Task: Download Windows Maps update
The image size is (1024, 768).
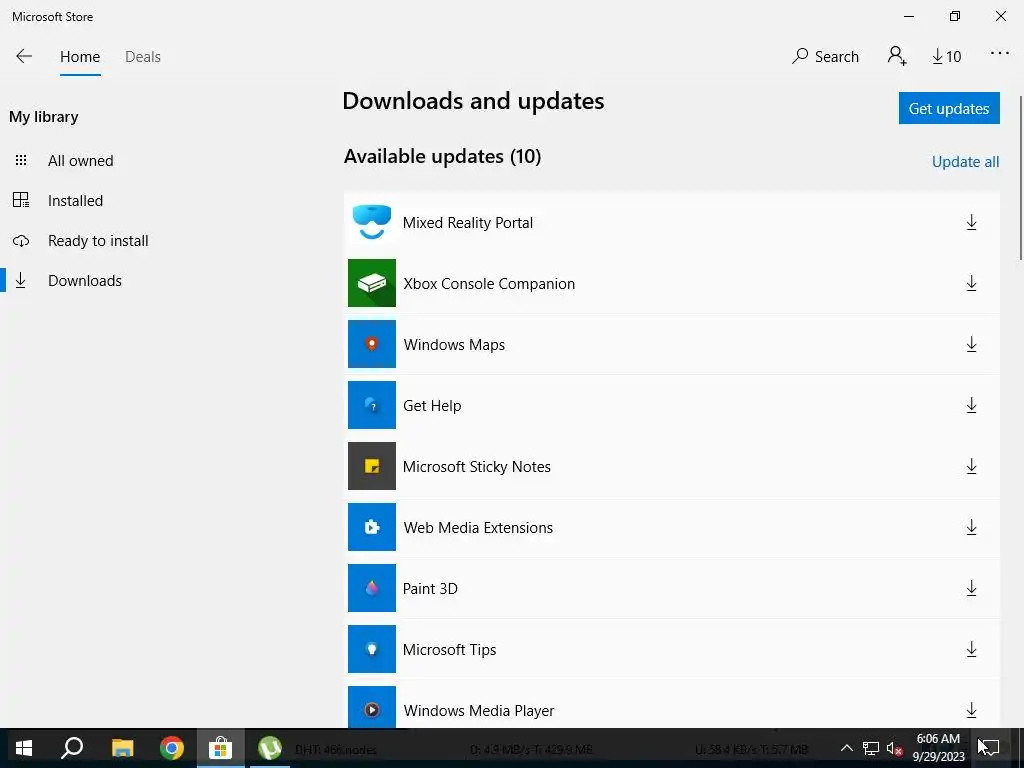Action: pyautogui.click(x=971, y=344)
